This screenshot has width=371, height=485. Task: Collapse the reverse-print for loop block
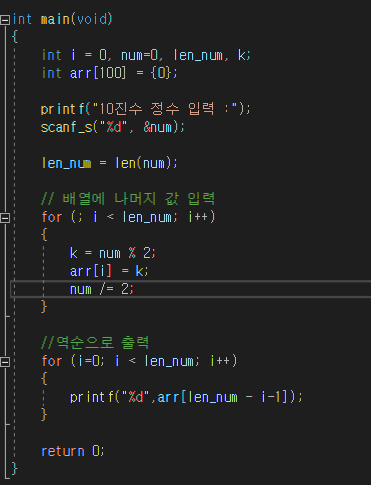point(5,362)
